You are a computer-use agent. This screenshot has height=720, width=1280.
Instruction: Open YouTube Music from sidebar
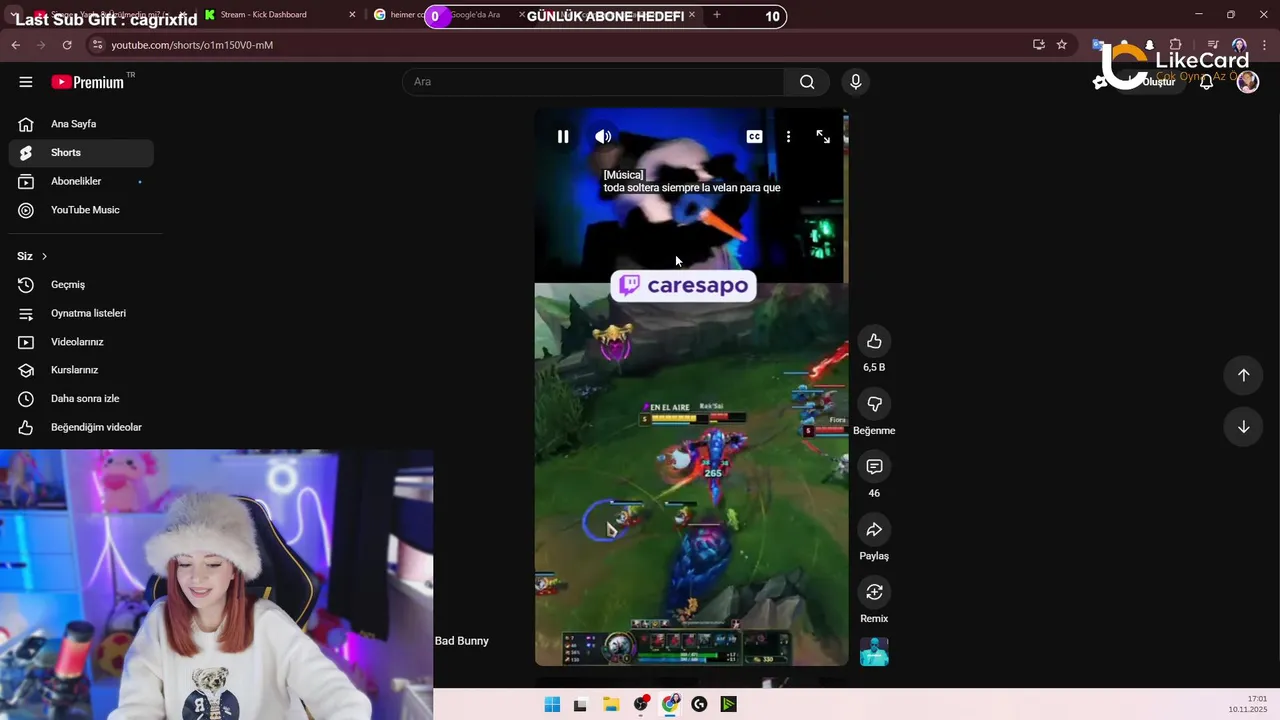(81, 210)
